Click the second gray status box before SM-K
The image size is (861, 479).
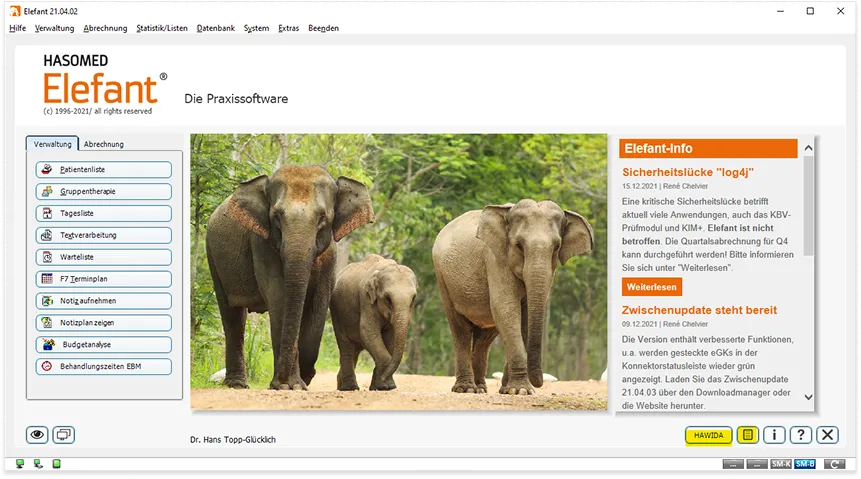point(757,464)
